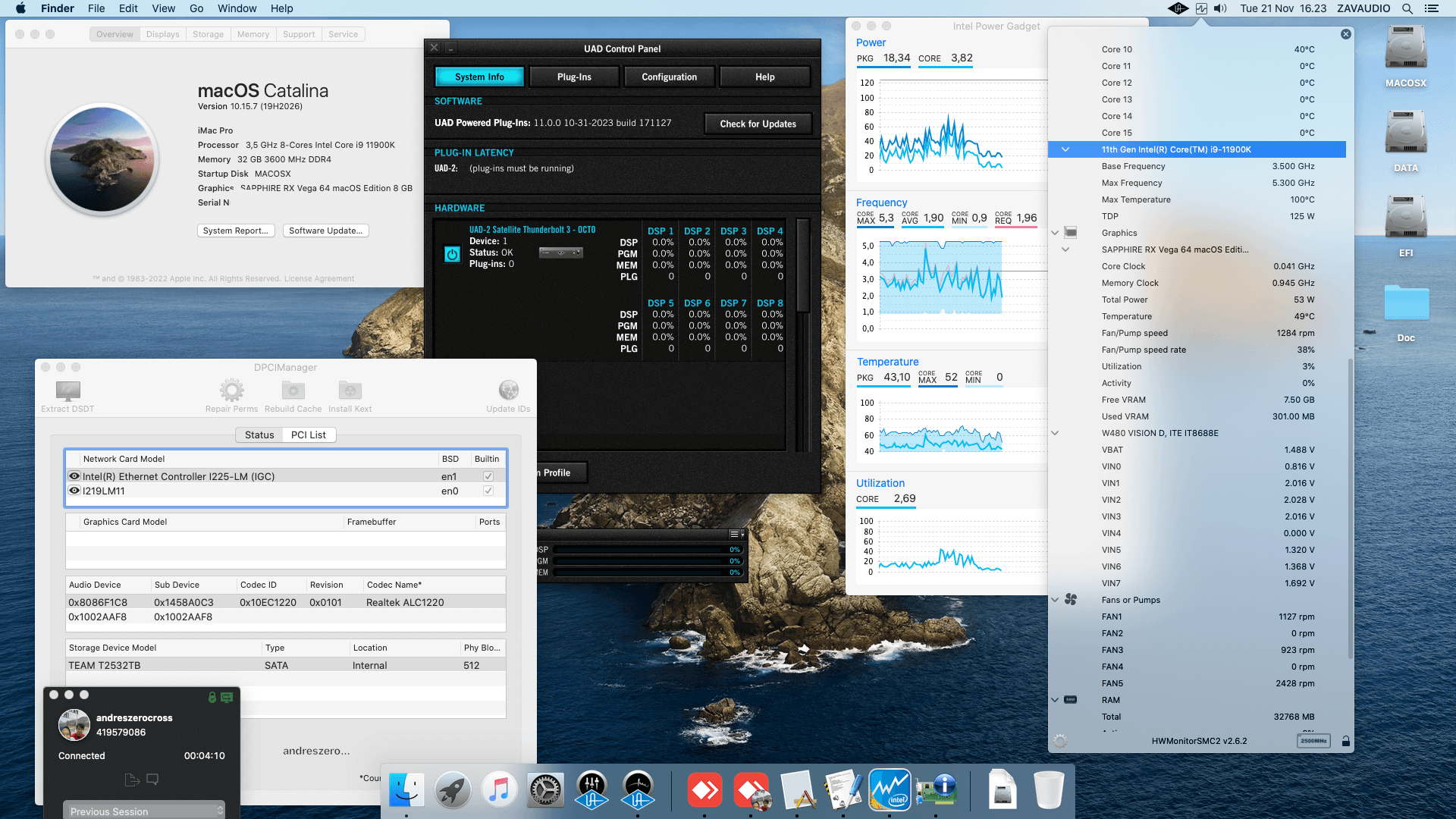Adjust the 2500MHz interval slider in HWMonitor
The height and width of the screenshot is (819, 1456).
click(1313, 741)
